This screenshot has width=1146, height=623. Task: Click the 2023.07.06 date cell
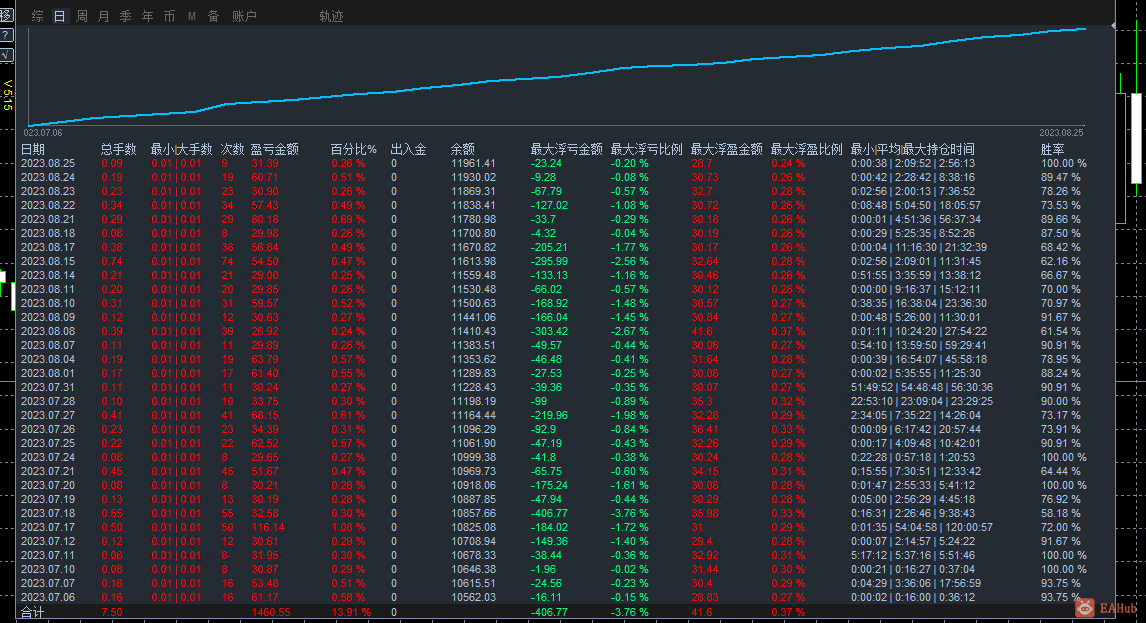coord(48,597)
